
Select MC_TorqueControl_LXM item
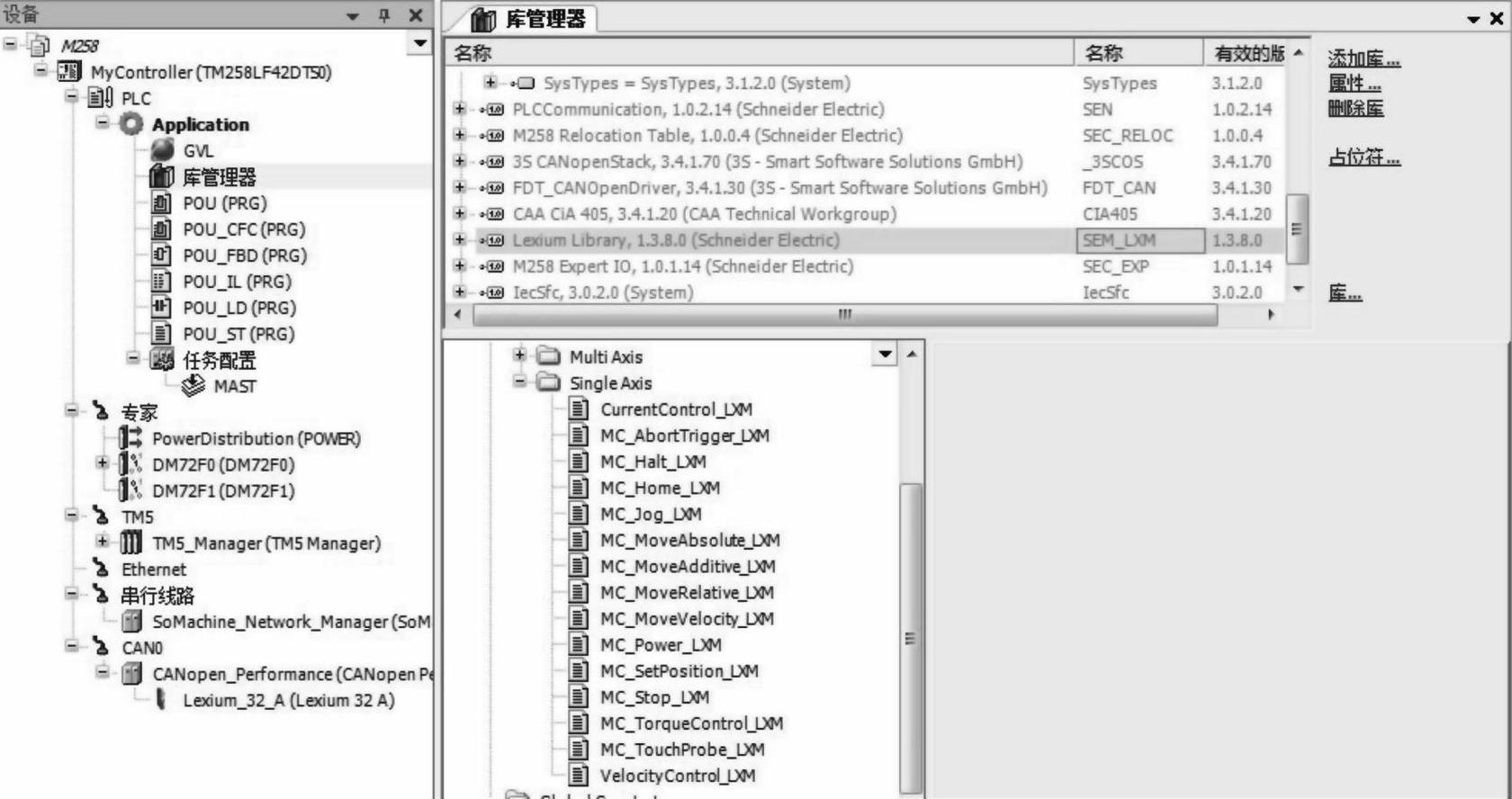691,723
